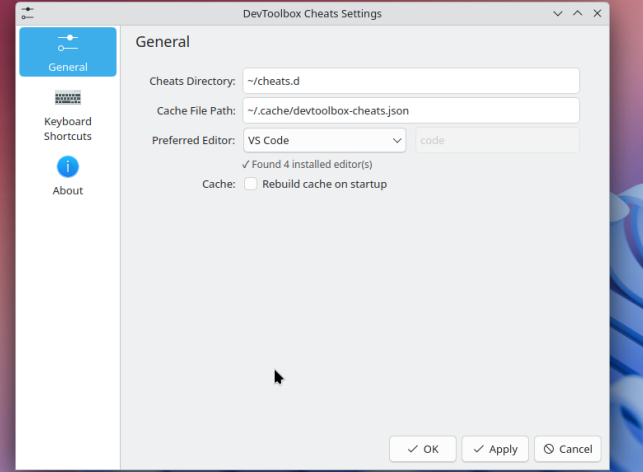This screenshot has height=472, width=643.
Task: Click the 'Cheats Directory:' label
Action: pos(192,81)
